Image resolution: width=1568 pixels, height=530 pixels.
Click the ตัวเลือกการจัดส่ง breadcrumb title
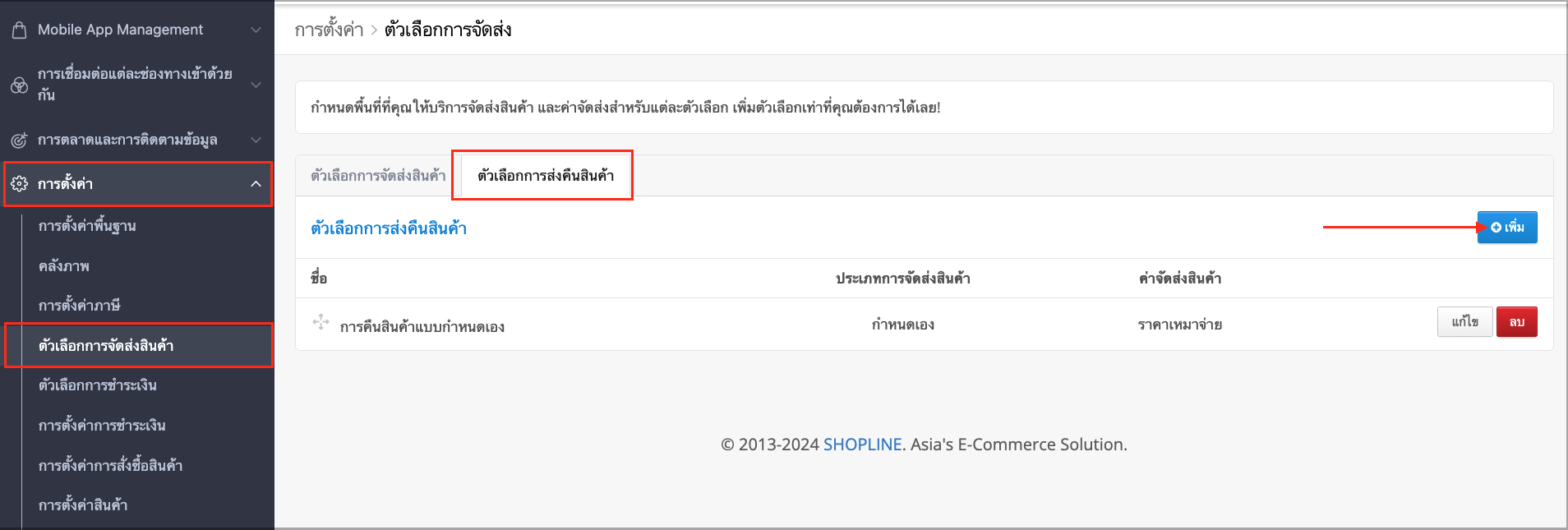pyautogui.click(x=448, y=30)
